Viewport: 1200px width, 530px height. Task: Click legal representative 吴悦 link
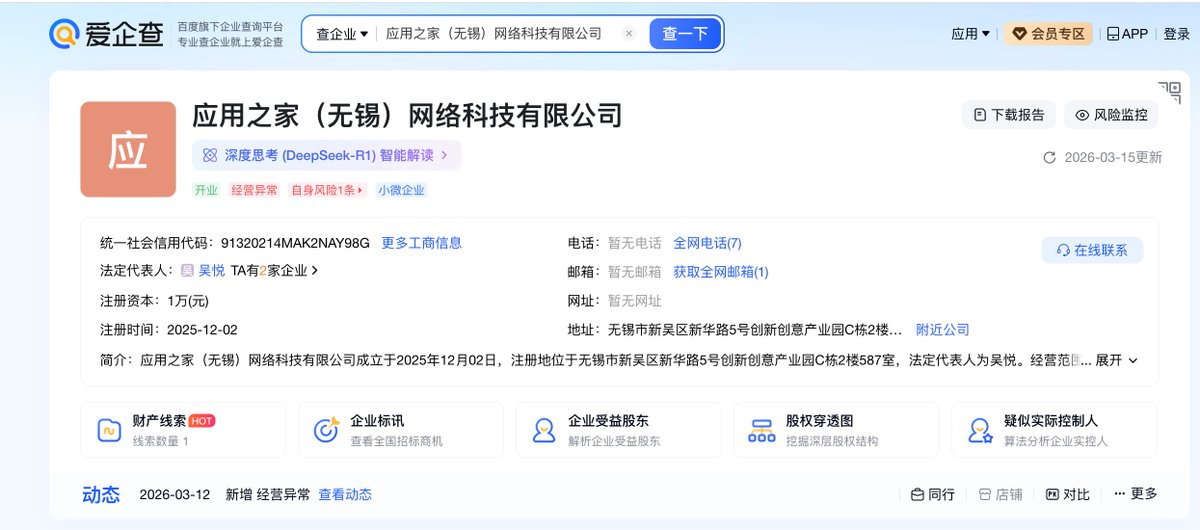[211, 270]
